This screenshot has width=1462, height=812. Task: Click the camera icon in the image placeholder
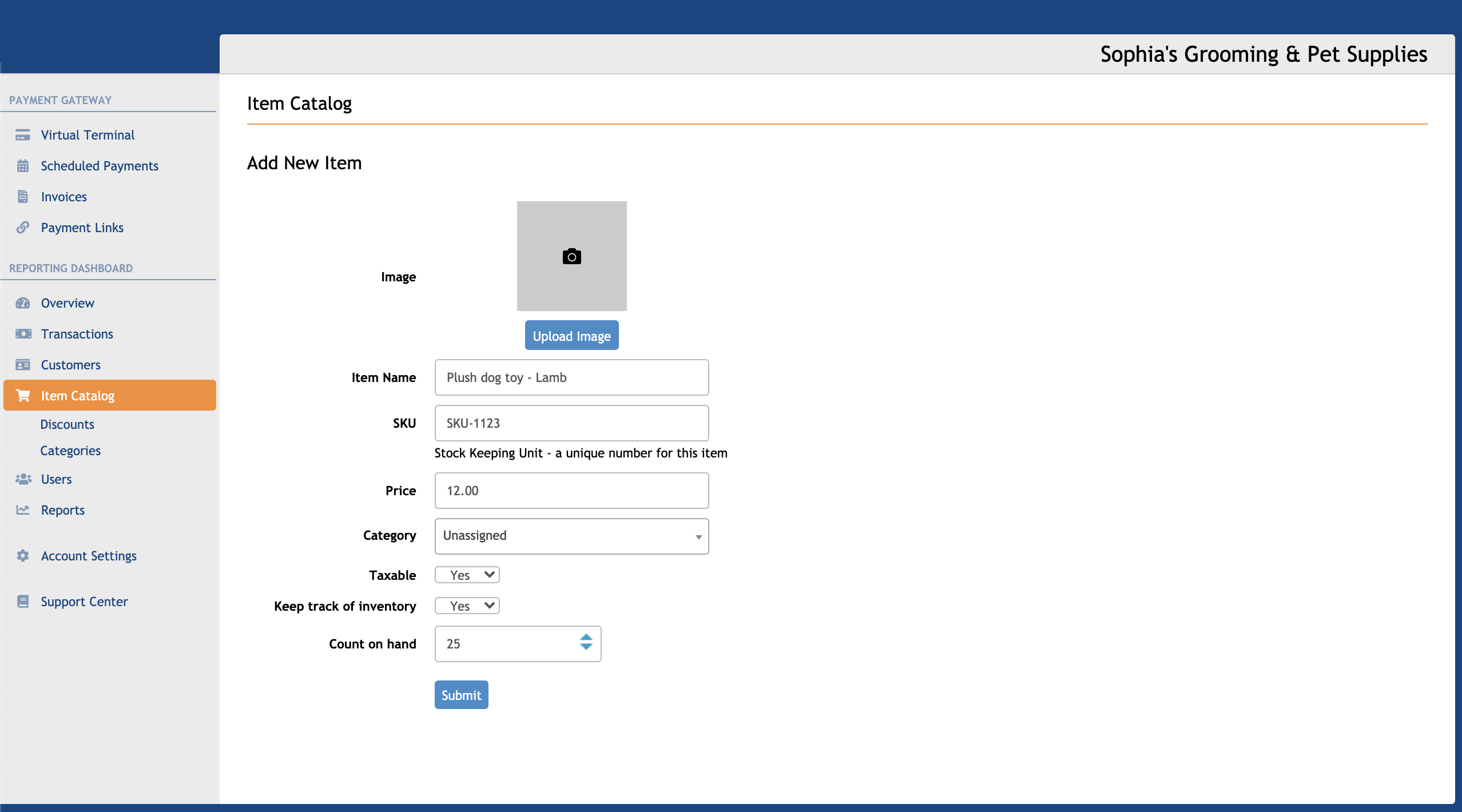tap(571, 256)
